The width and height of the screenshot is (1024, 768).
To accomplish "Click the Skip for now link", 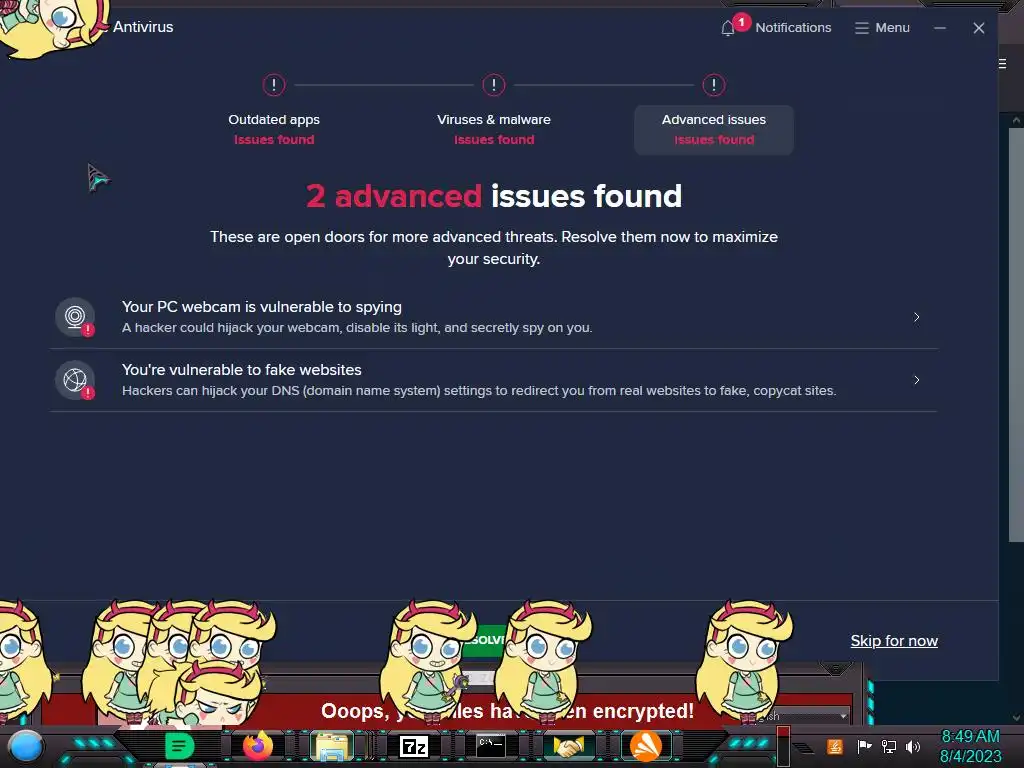I will (x=894, y=641).
